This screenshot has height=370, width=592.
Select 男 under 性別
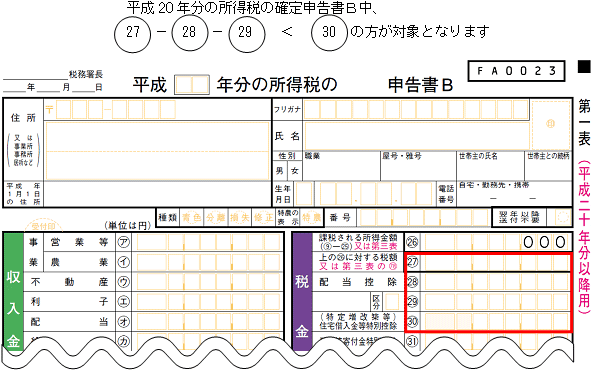pyautogui.click(x=279, y=171)
